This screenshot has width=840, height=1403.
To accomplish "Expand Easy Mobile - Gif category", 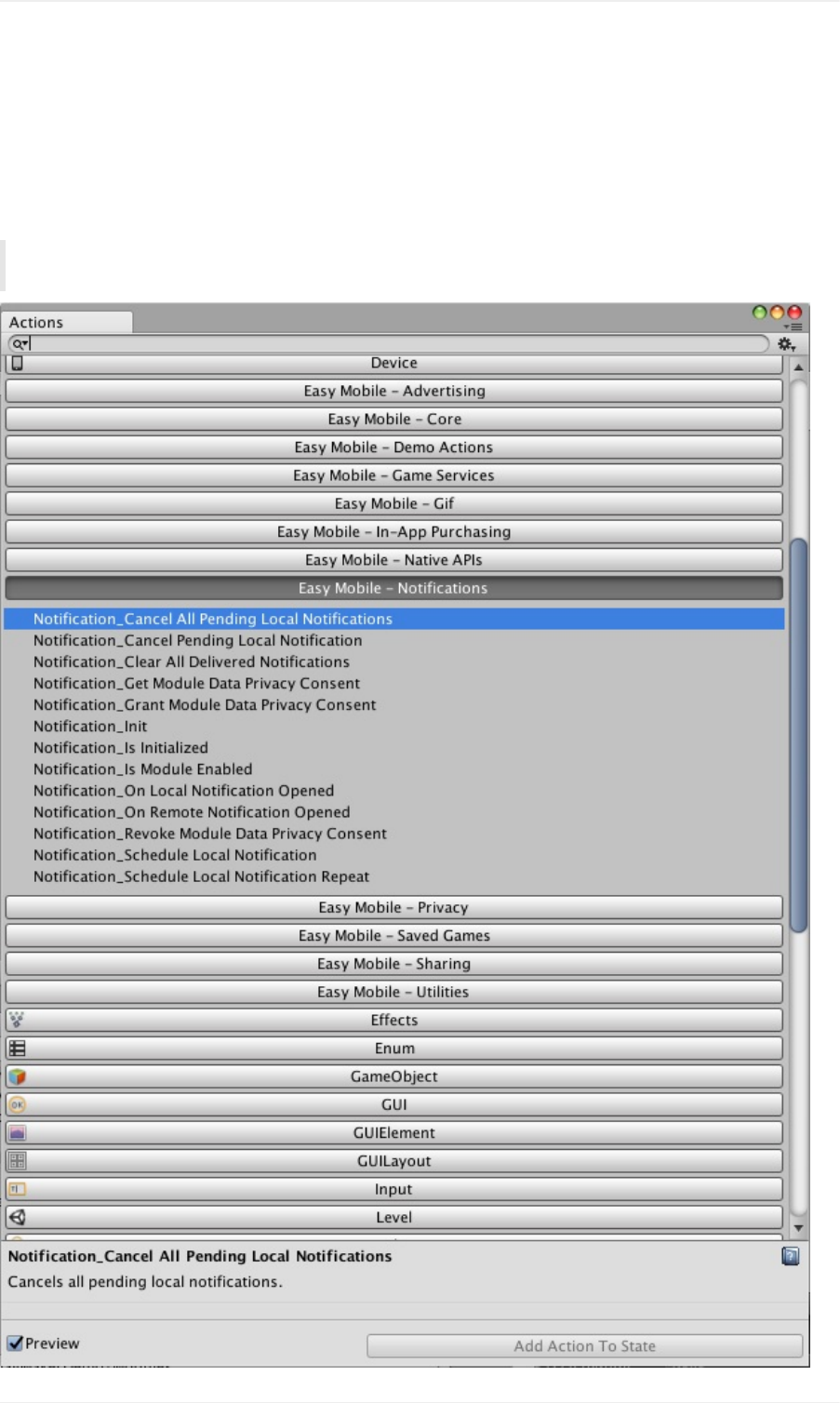I will point(394,503).
